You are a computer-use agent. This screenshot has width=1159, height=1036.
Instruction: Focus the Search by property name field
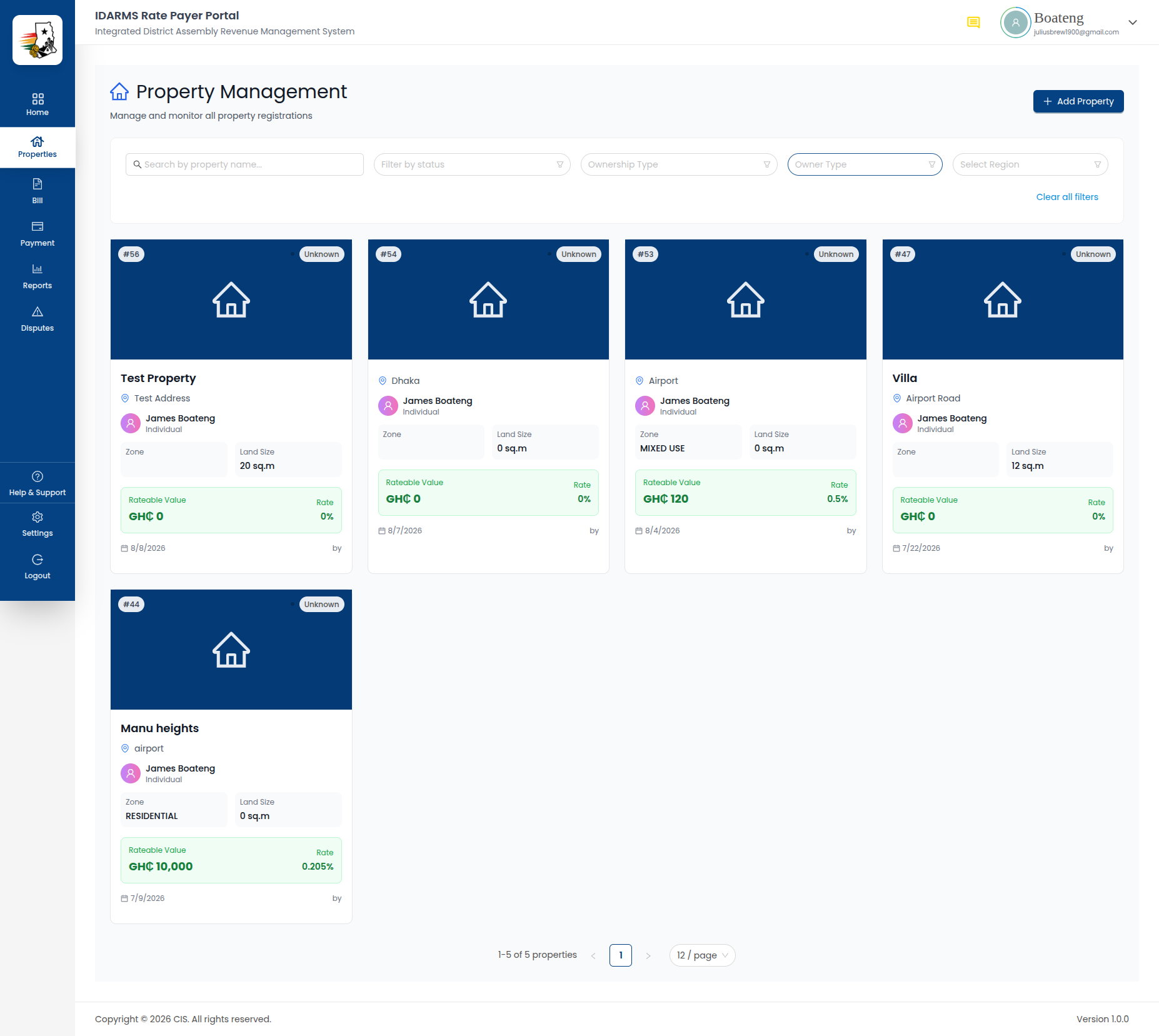244,164
